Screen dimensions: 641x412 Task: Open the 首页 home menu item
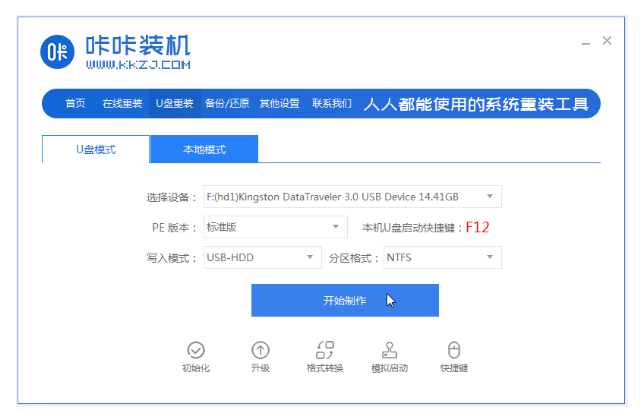tap(75, 103)
